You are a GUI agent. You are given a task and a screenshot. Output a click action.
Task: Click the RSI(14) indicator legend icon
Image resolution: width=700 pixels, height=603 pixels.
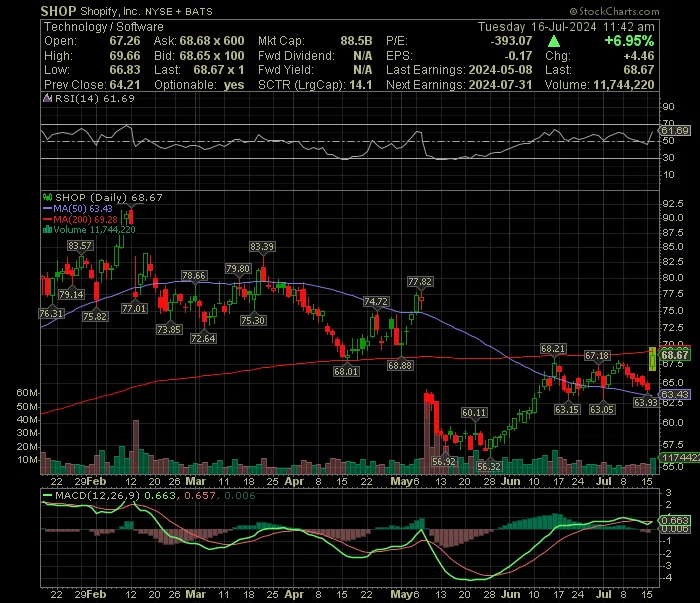[x=47, y=98]
